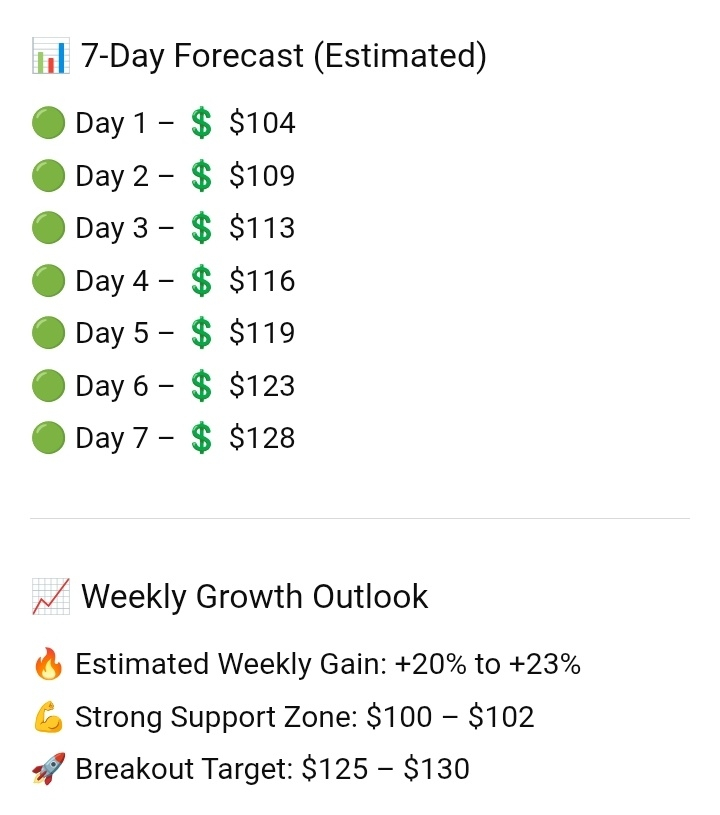Click the green circle next to Day 3
720x815 pixels.
click(48, 228)
